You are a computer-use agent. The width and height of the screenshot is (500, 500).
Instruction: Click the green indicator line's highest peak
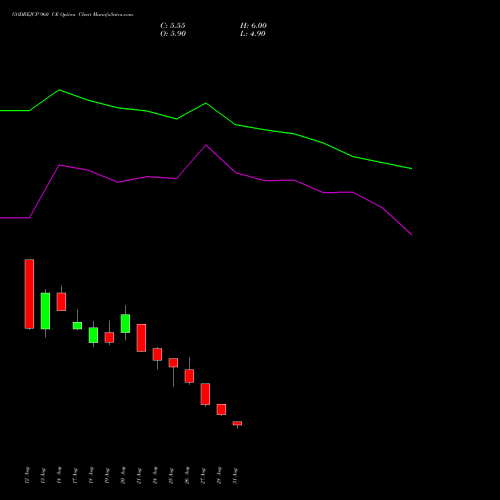[x=59, y=90]
